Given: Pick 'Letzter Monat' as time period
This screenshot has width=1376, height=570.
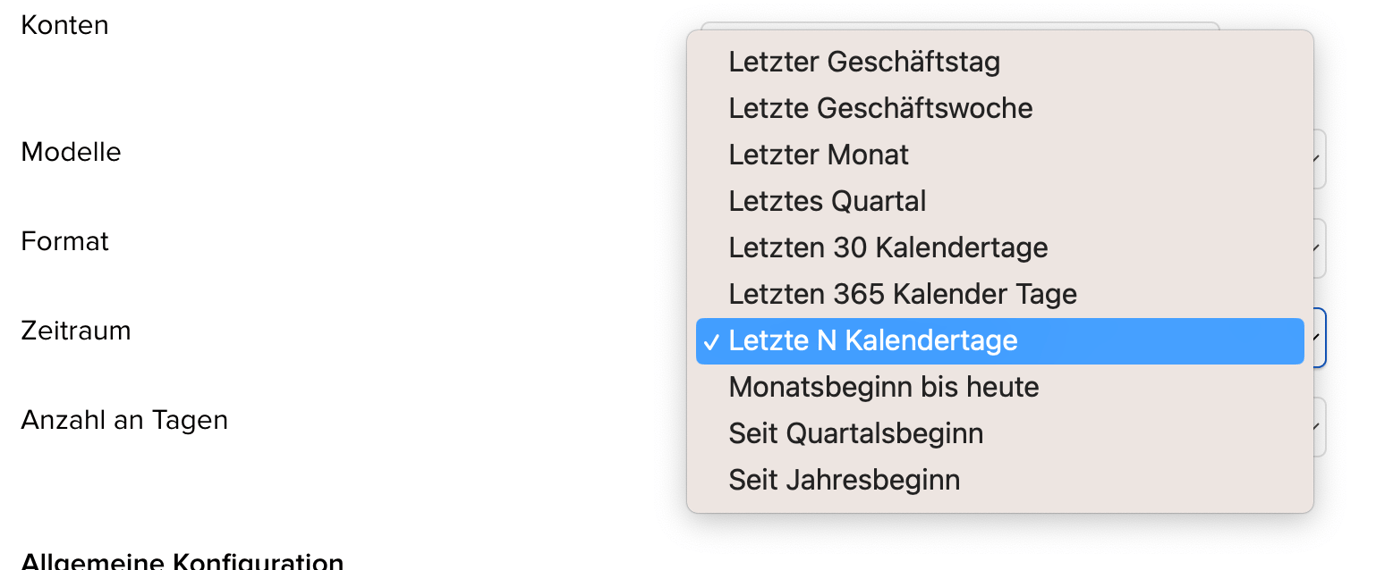Looking at the screenshot, I should point(818,155).
